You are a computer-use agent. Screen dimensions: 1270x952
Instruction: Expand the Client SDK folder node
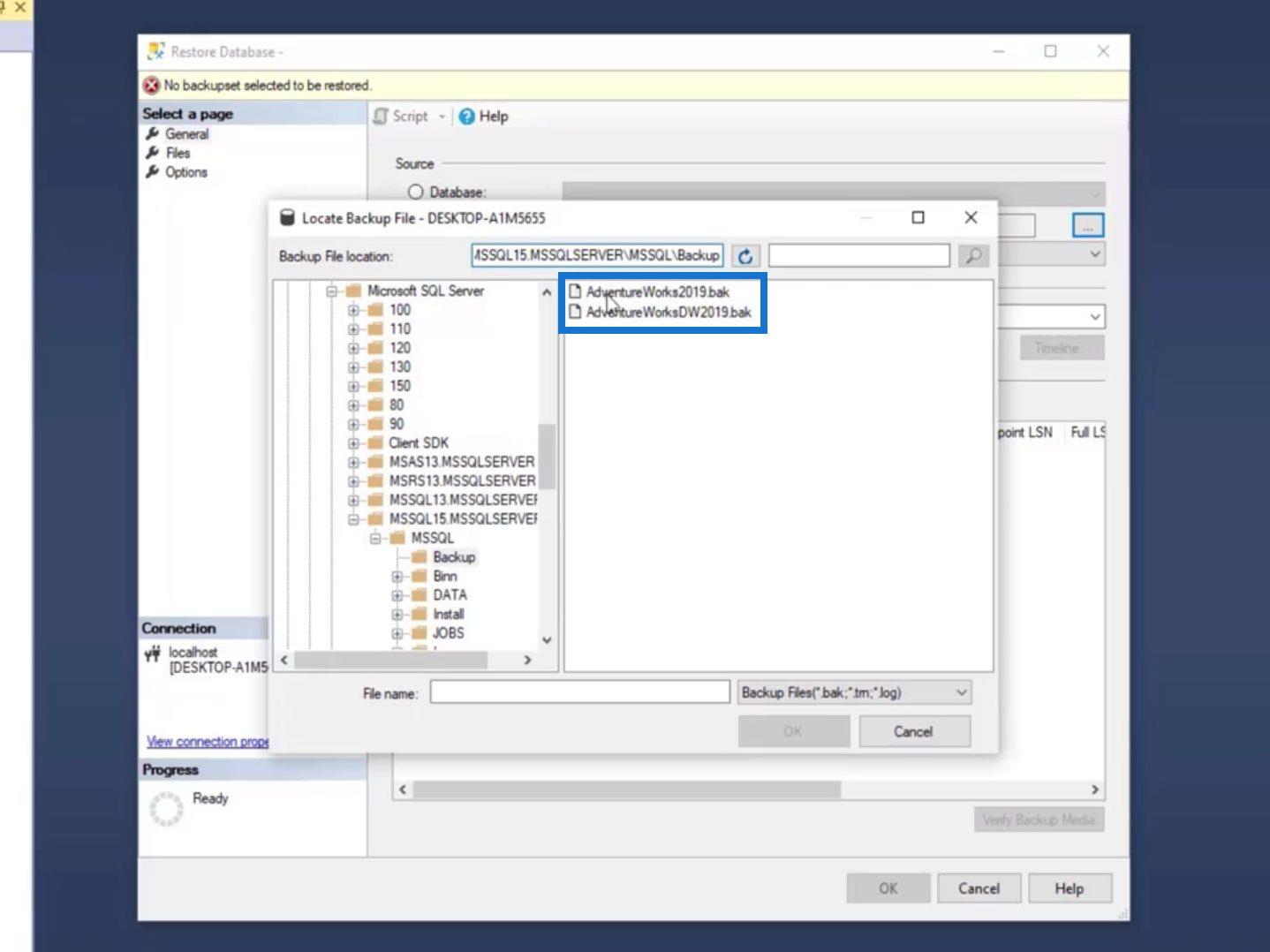[x=353, y=443]
